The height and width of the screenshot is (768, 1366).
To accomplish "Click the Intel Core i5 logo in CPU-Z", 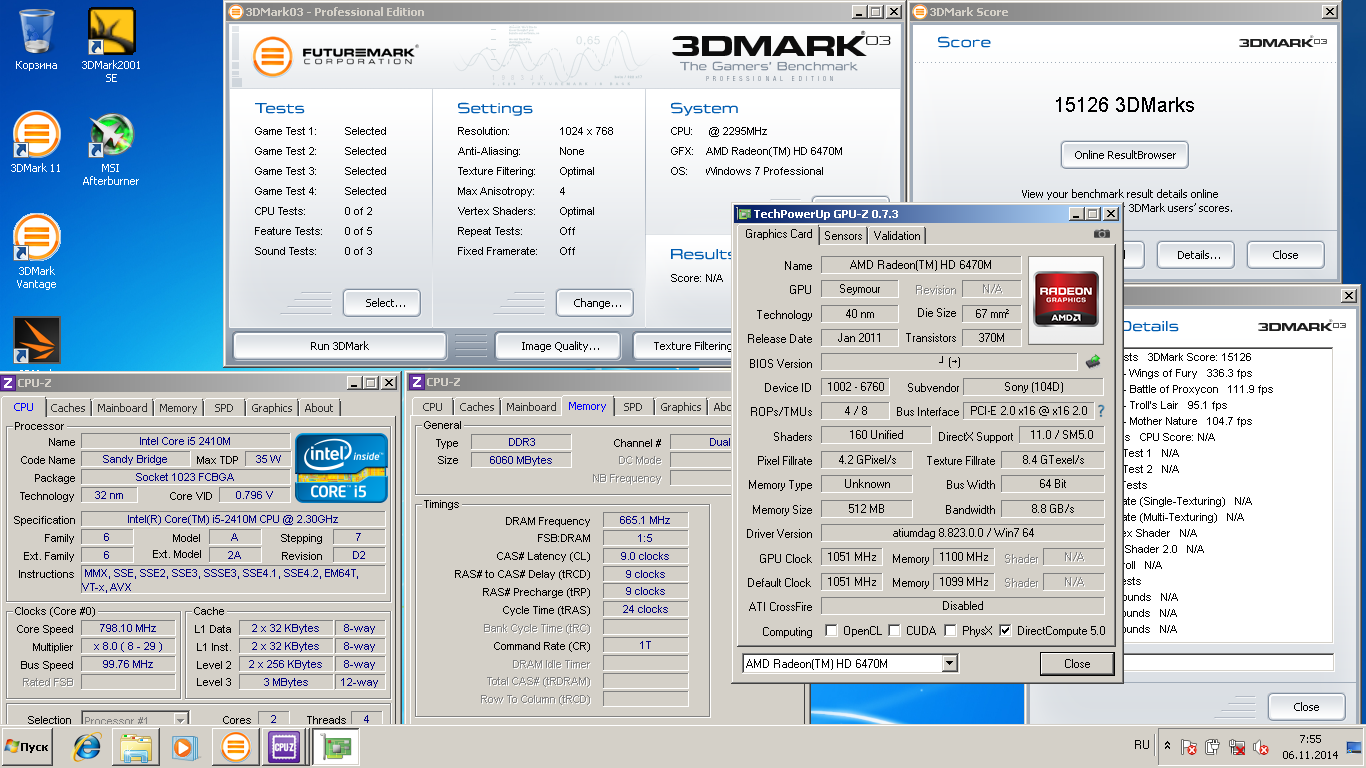I will click(341, 467).
